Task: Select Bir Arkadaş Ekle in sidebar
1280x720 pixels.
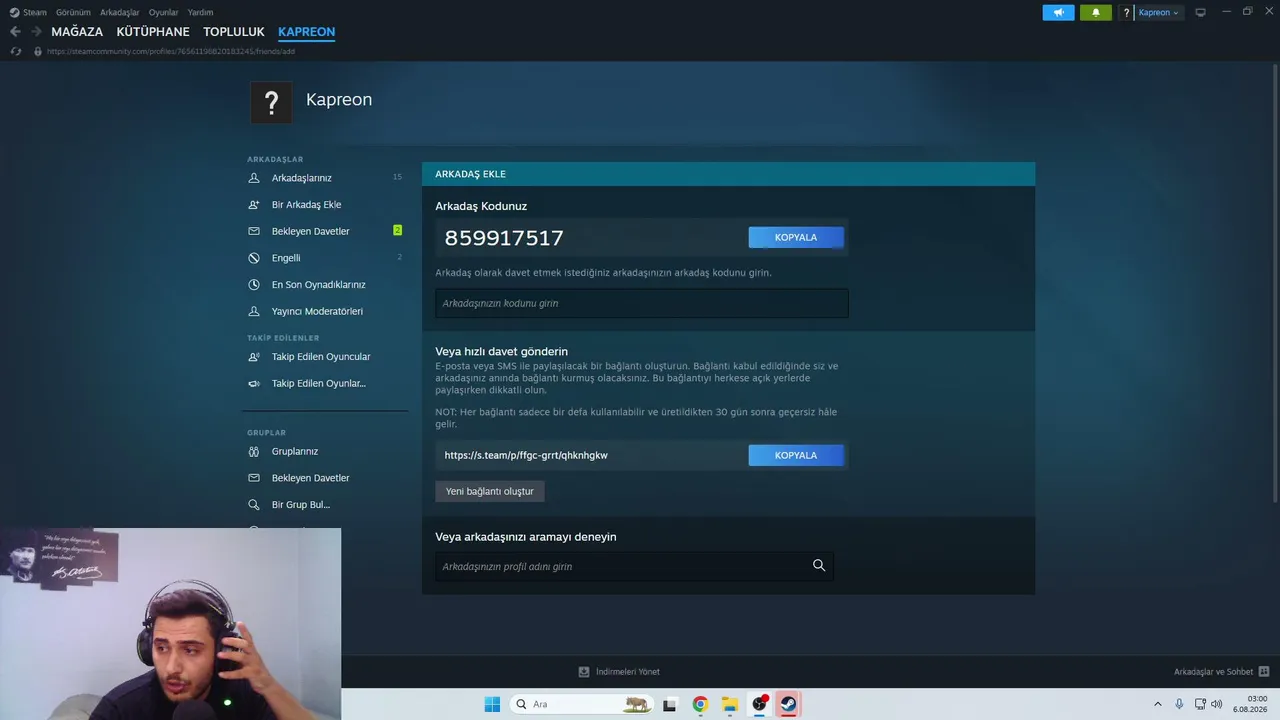Action: click(307, 205)
